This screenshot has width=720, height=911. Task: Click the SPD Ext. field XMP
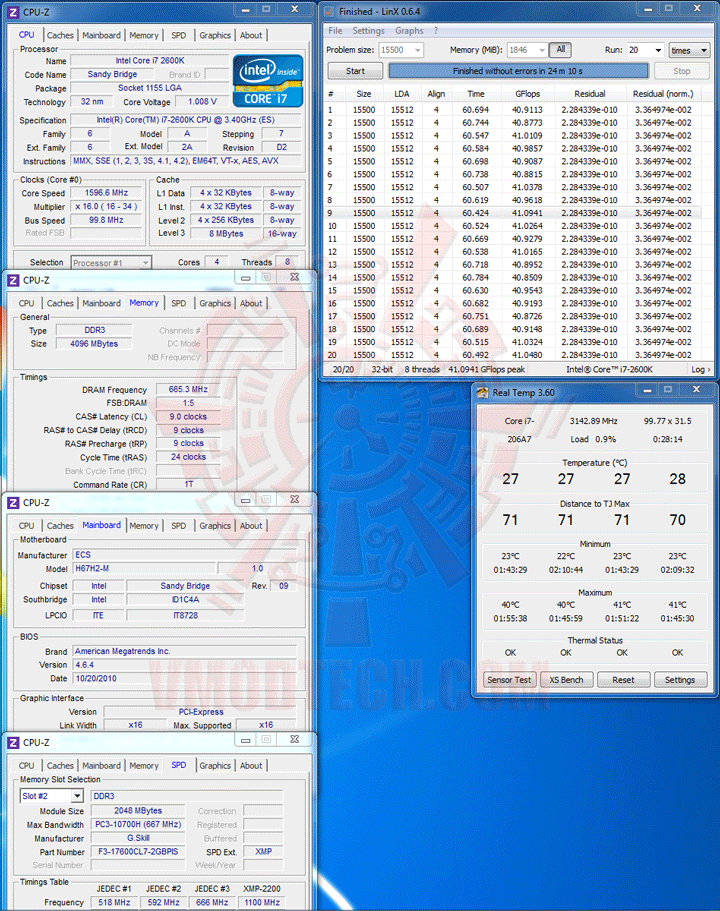click(263, 851)
